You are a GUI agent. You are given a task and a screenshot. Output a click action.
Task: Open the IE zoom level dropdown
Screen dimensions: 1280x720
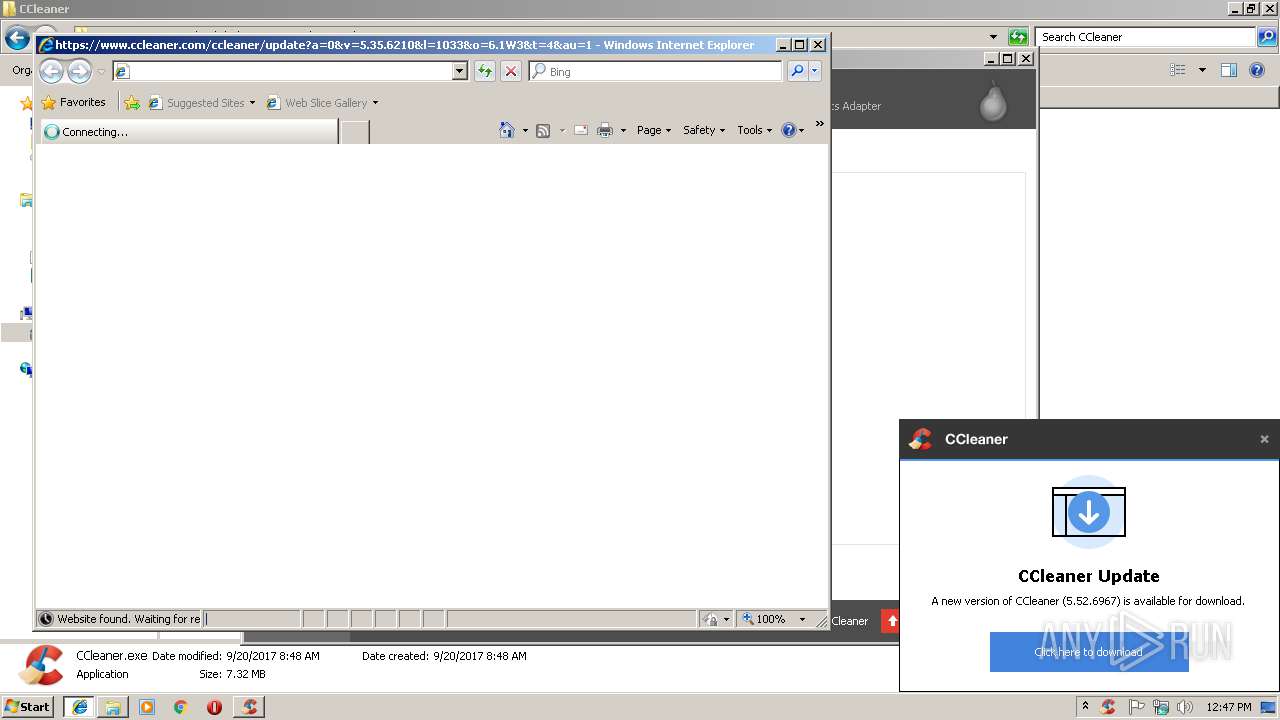coord(802,619)
